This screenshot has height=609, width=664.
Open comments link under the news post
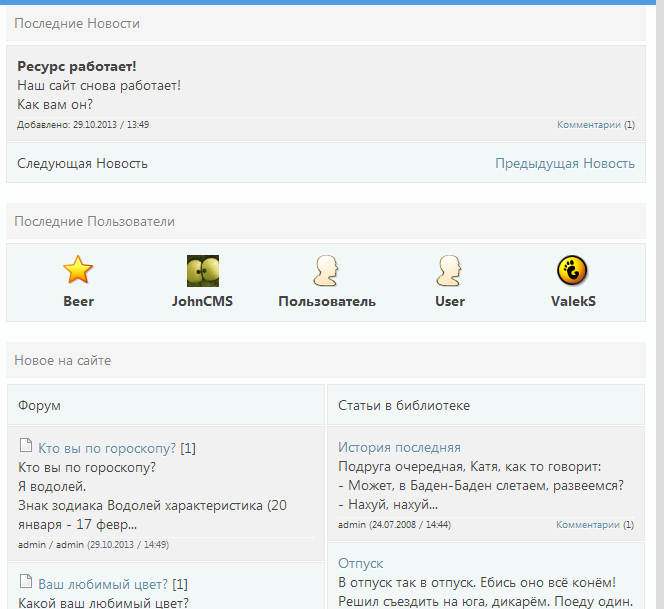595,125
